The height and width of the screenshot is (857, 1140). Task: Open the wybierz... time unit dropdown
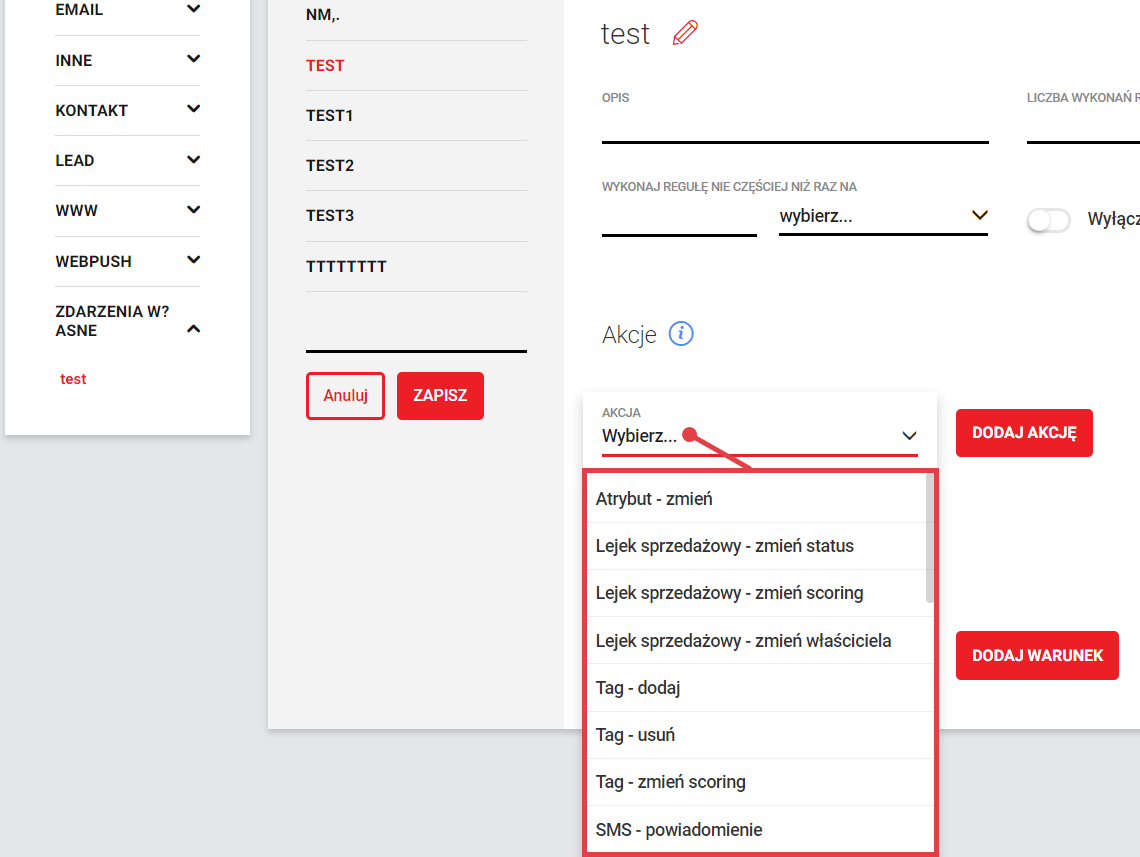pyautogui.click(x=882, y=216)
